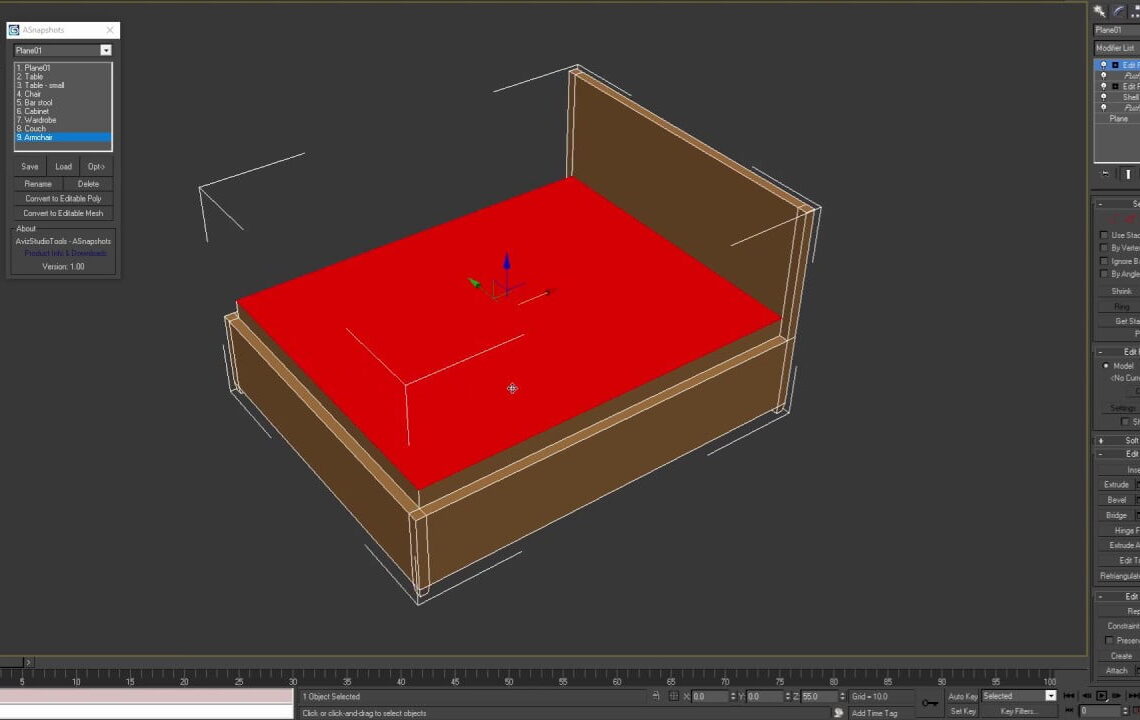This screenshot has height=720, width=1140.
Task: Click the show end result toggle icon
Action: 1128,174
